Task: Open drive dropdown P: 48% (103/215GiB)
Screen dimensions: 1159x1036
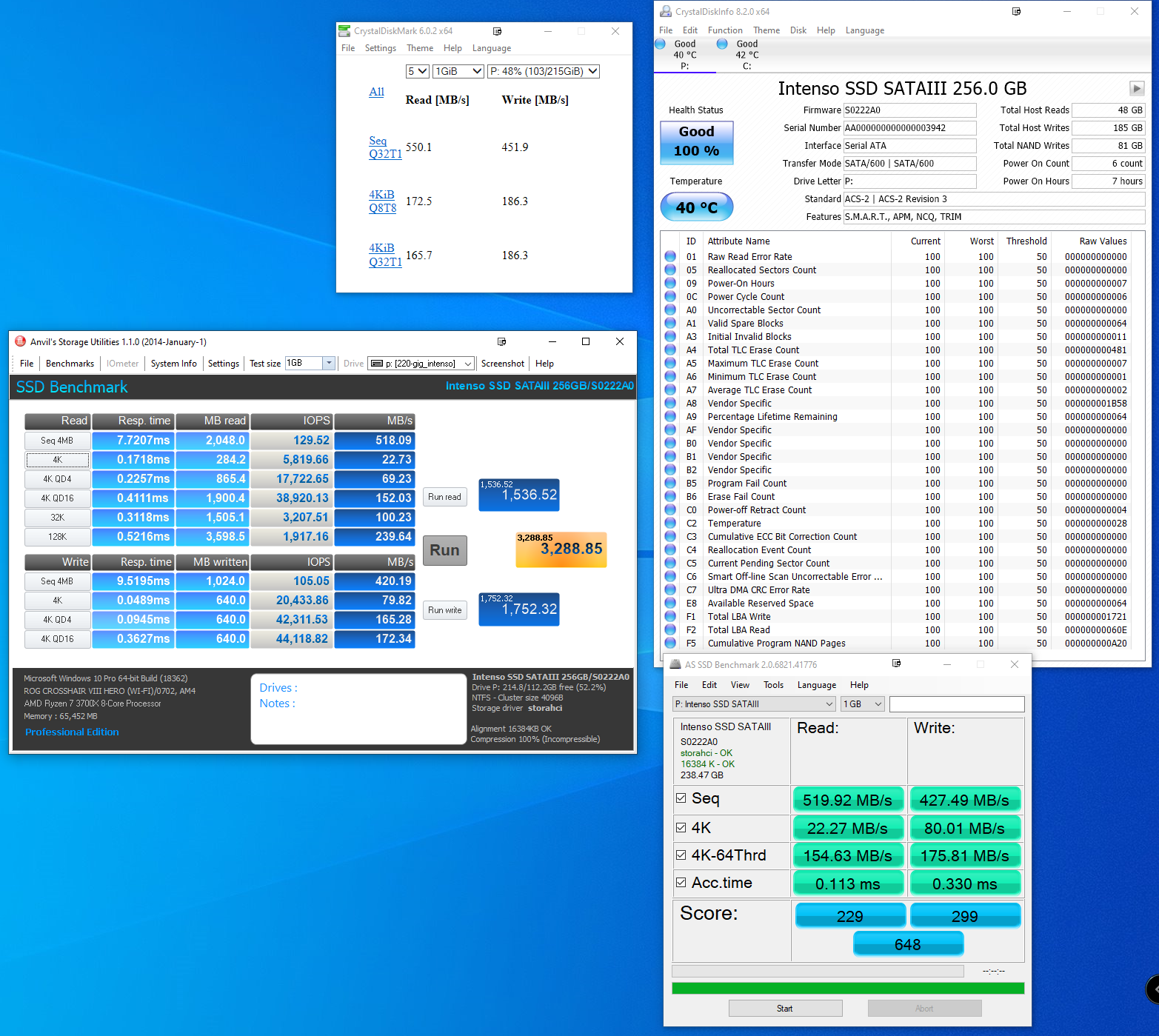Action: [544, 71]
